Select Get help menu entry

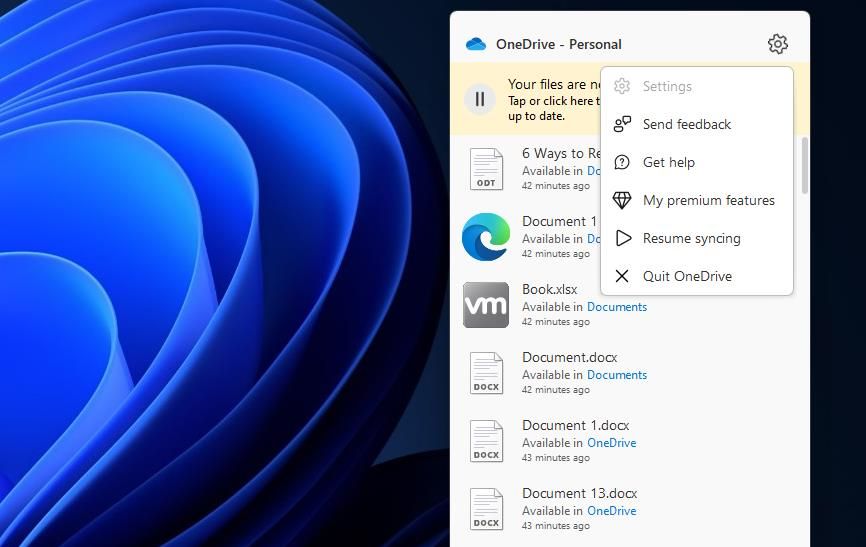pos(697,162)
